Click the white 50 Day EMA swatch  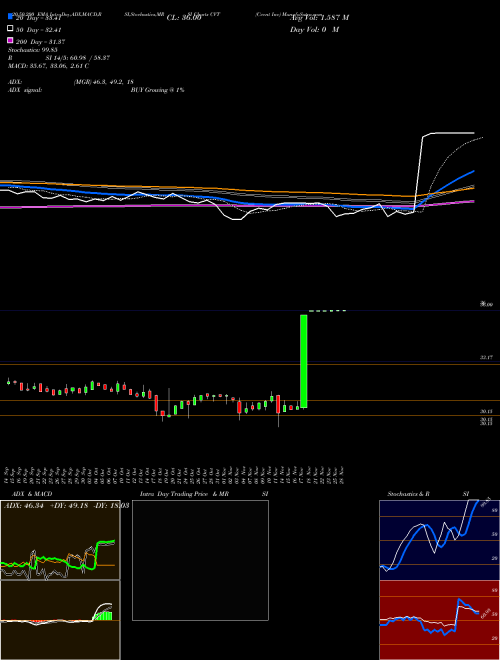click(x=10, y=29)
